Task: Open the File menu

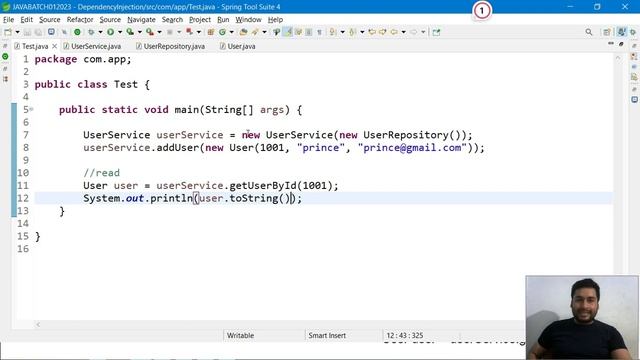Action: point(8,19)
